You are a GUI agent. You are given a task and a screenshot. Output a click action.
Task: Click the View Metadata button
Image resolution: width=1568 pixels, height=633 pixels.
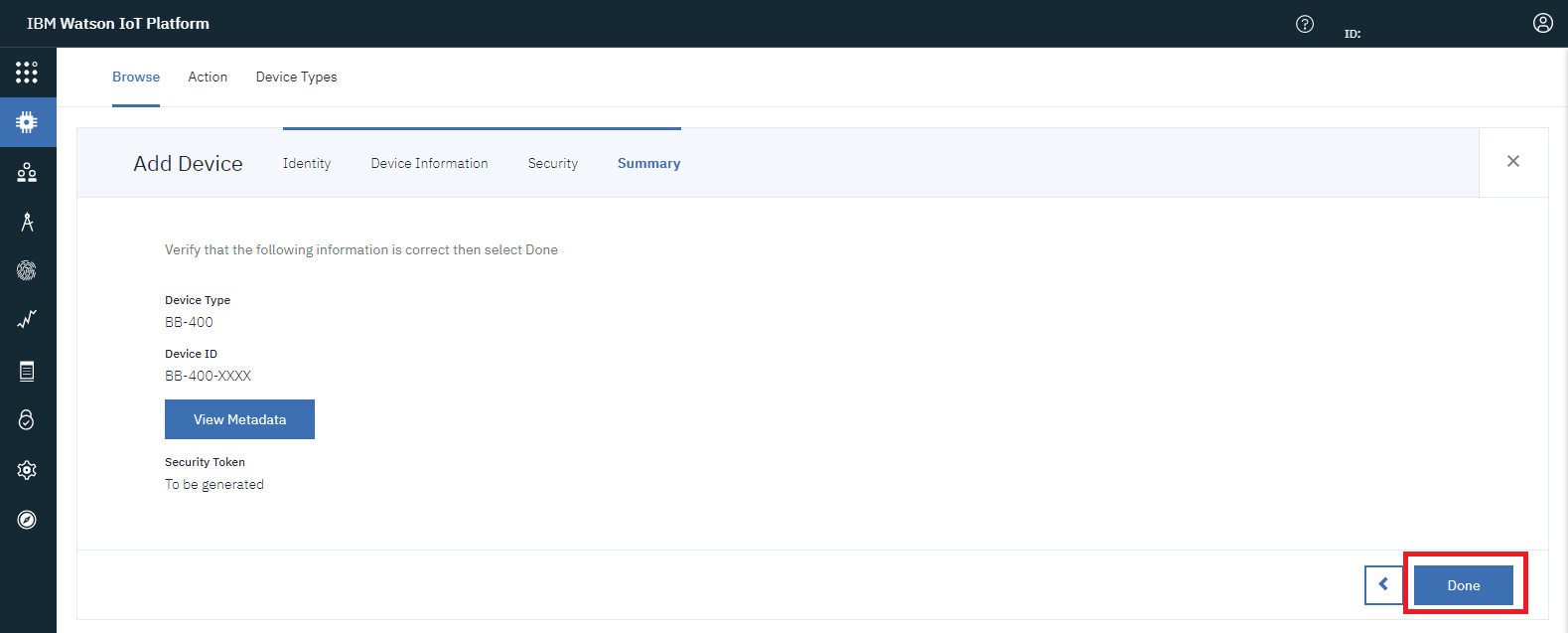click(x=239, y=419)
